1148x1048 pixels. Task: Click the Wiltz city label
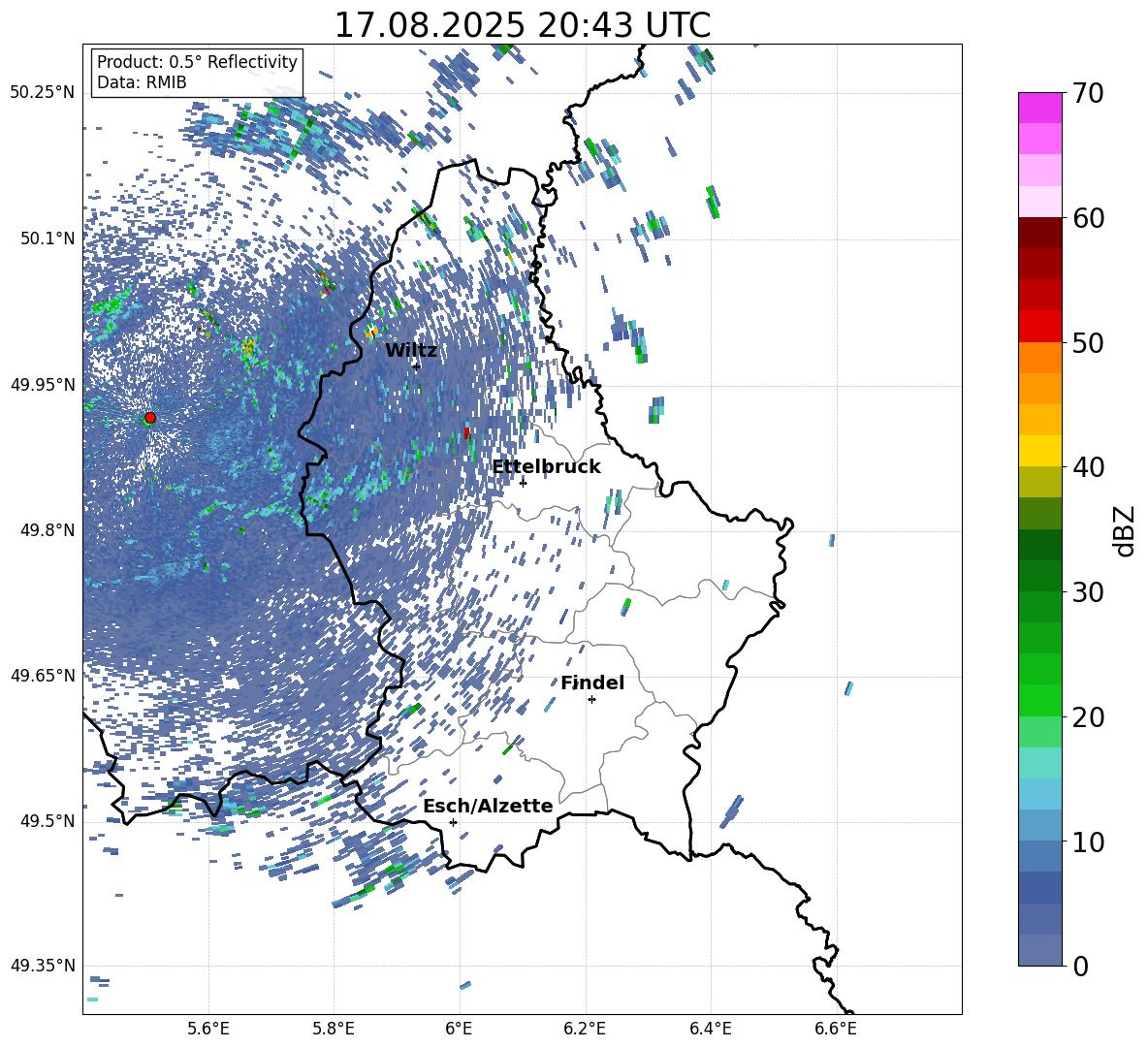(x=411, y=351)
